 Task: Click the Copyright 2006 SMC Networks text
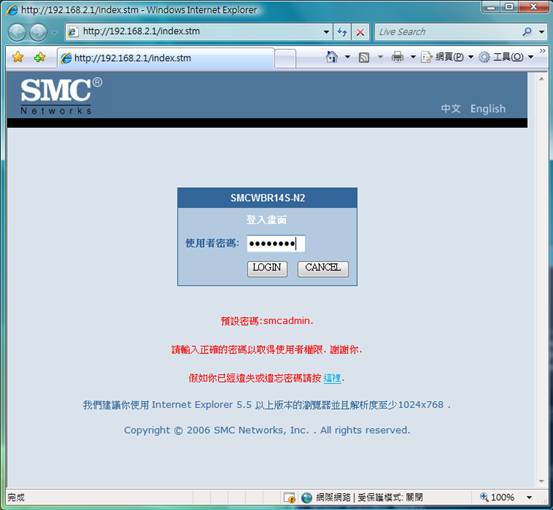click(x=267, y=430)
